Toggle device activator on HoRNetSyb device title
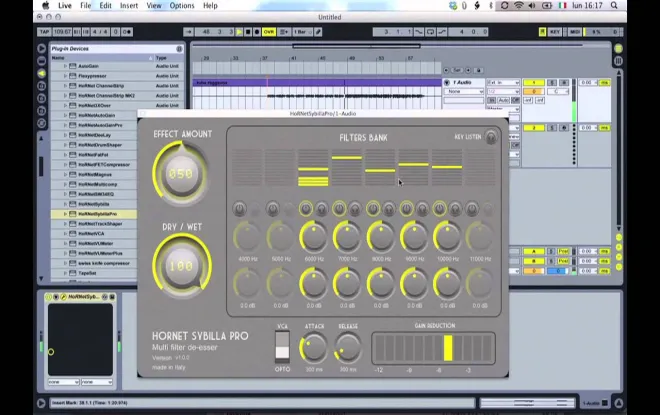 tap(48, 297)
